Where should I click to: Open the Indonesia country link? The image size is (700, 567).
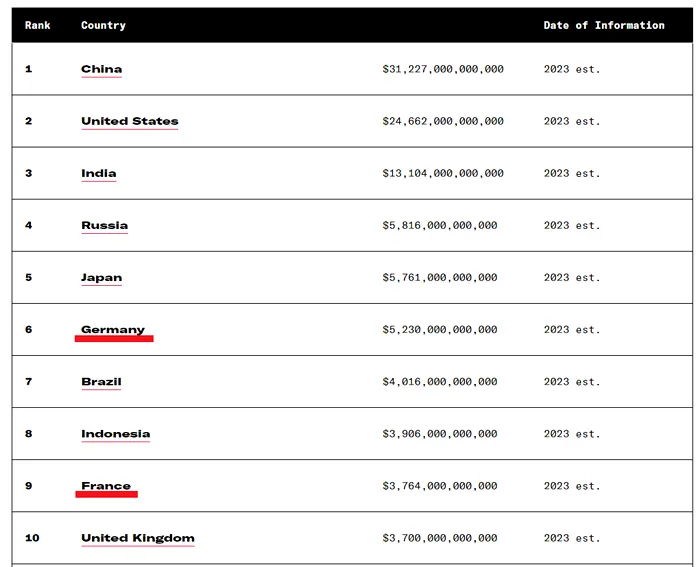click(x=116, y=434)
